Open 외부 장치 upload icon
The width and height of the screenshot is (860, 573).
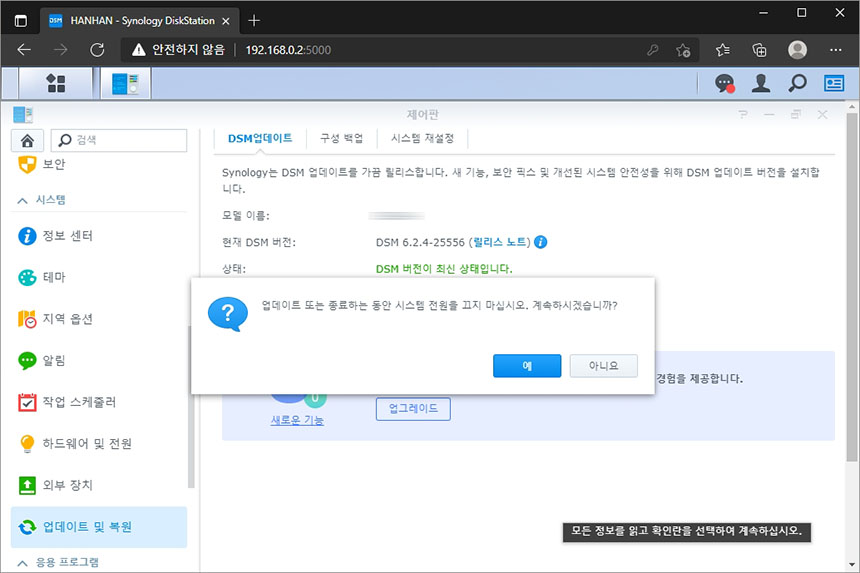27,485
